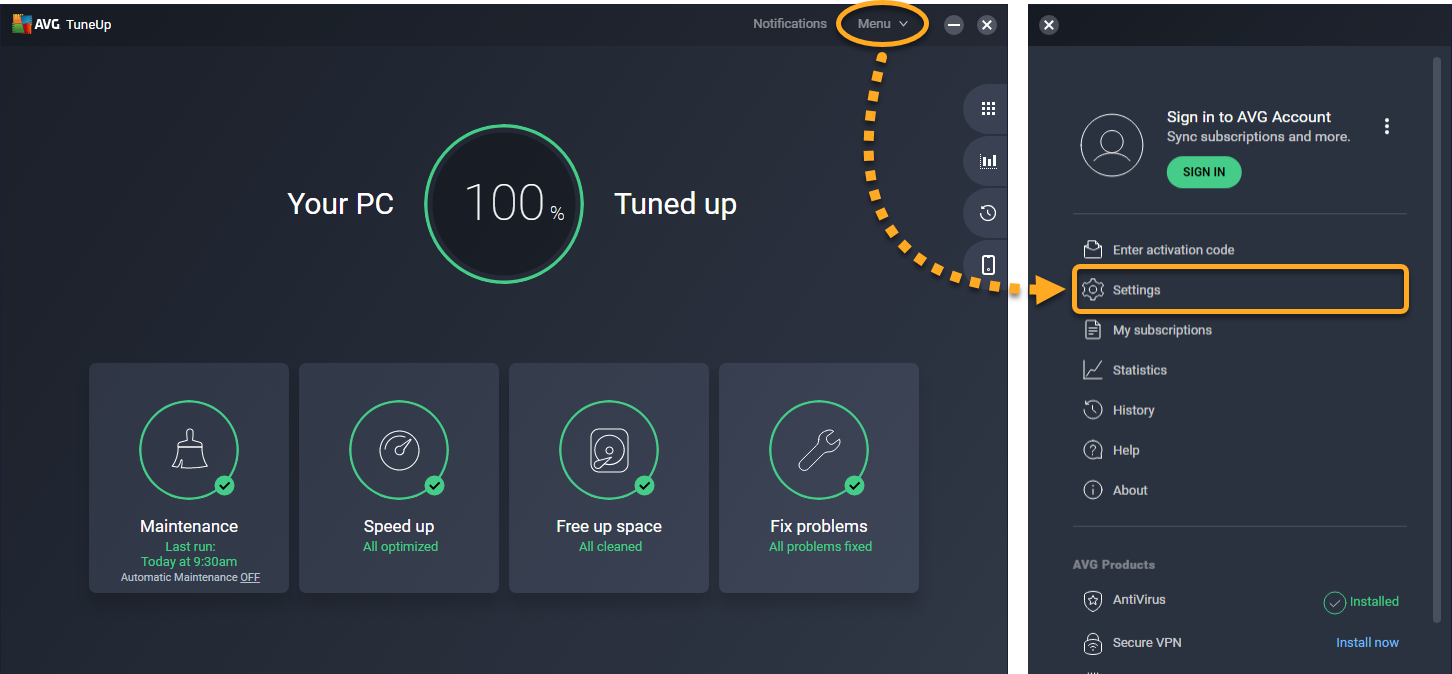This screenshot has width=1452, height=674.
Task: Click Install now for Secure VPN
Action: click(x=1367, y=643)
